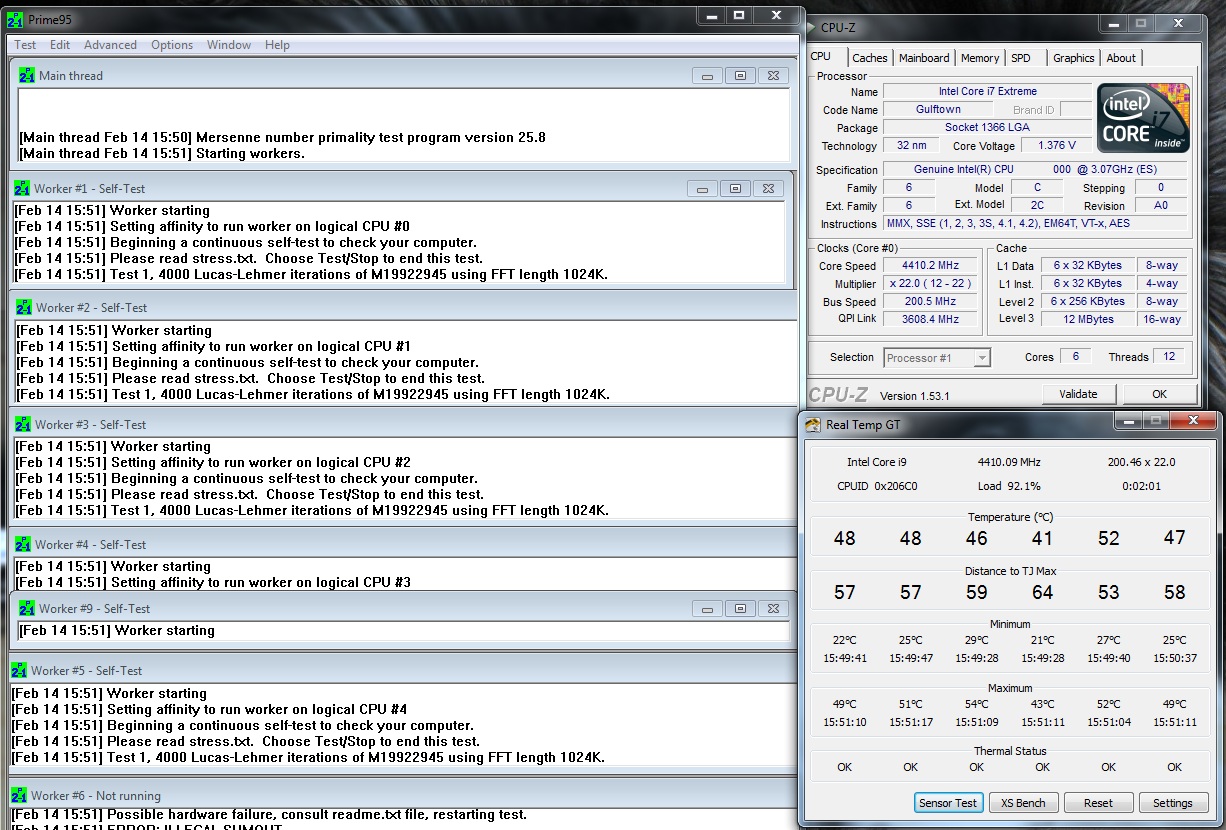Maximize the Worker #1 child window
Image resolution: width=1226 pixels, height=830 pixels.
[735, 189]
